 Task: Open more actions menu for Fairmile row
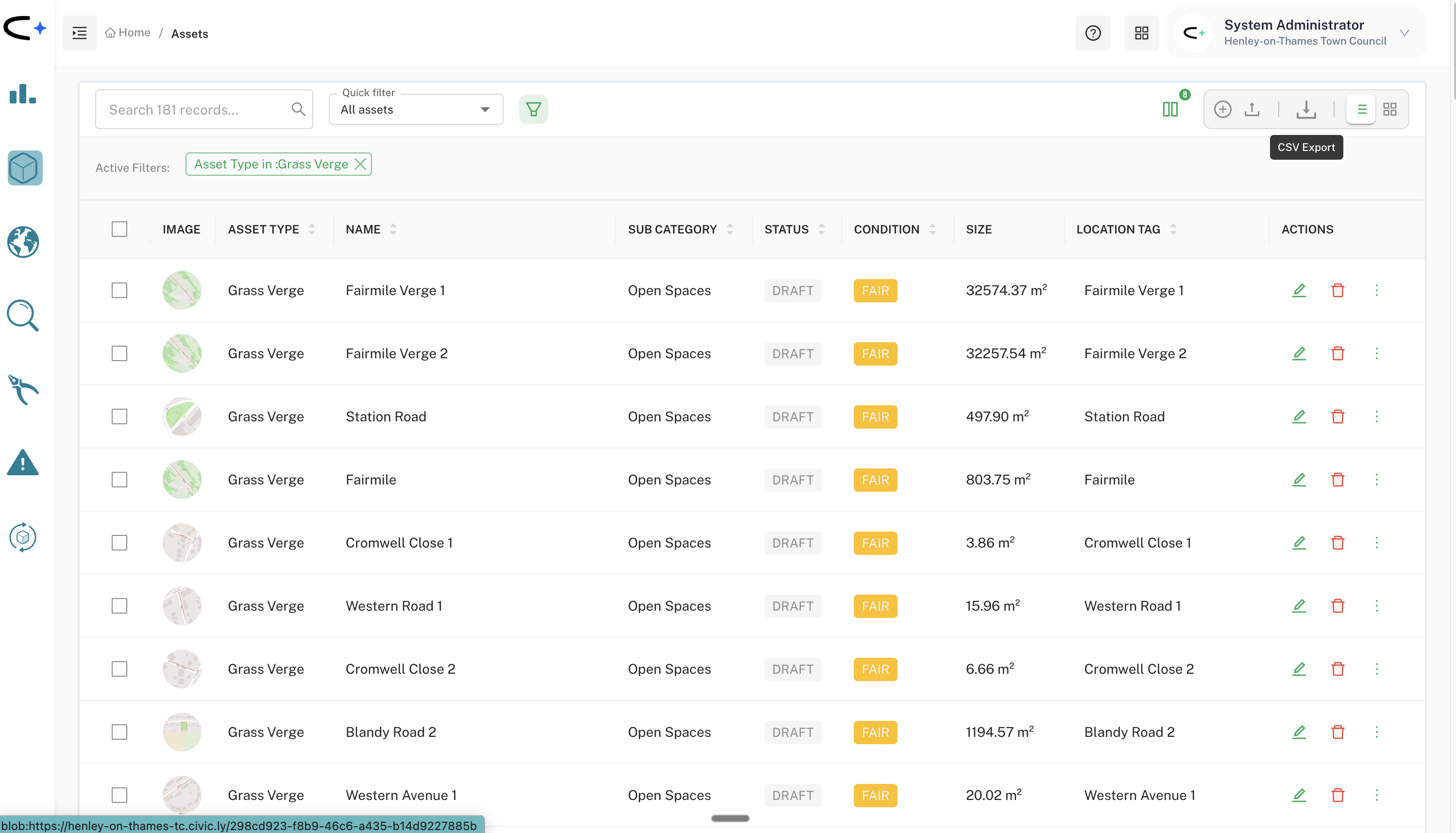coord(1377,480)
